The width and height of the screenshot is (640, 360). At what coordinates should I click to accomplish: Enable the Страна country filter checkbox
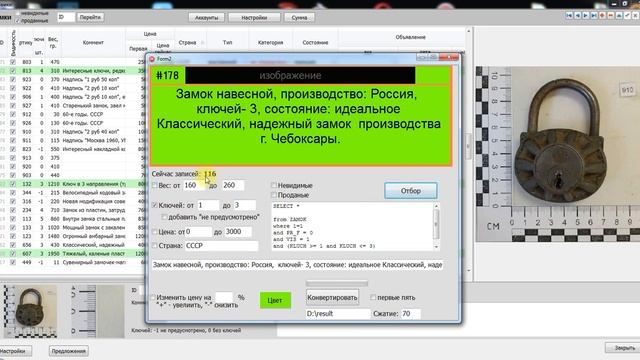(x=155, y=246)
